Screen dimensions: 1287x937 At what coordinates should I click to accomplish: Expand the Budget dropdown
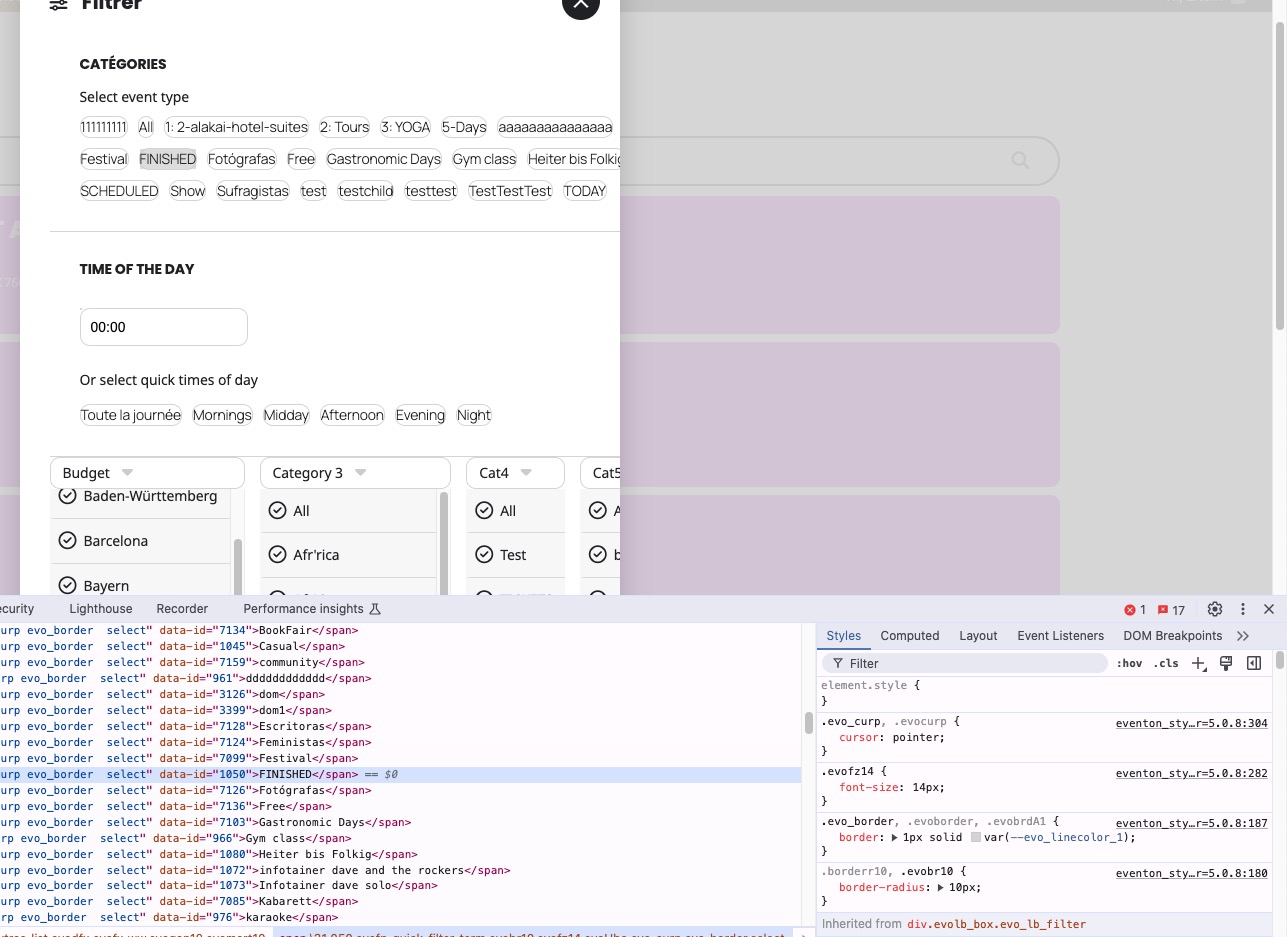point(147,473)
